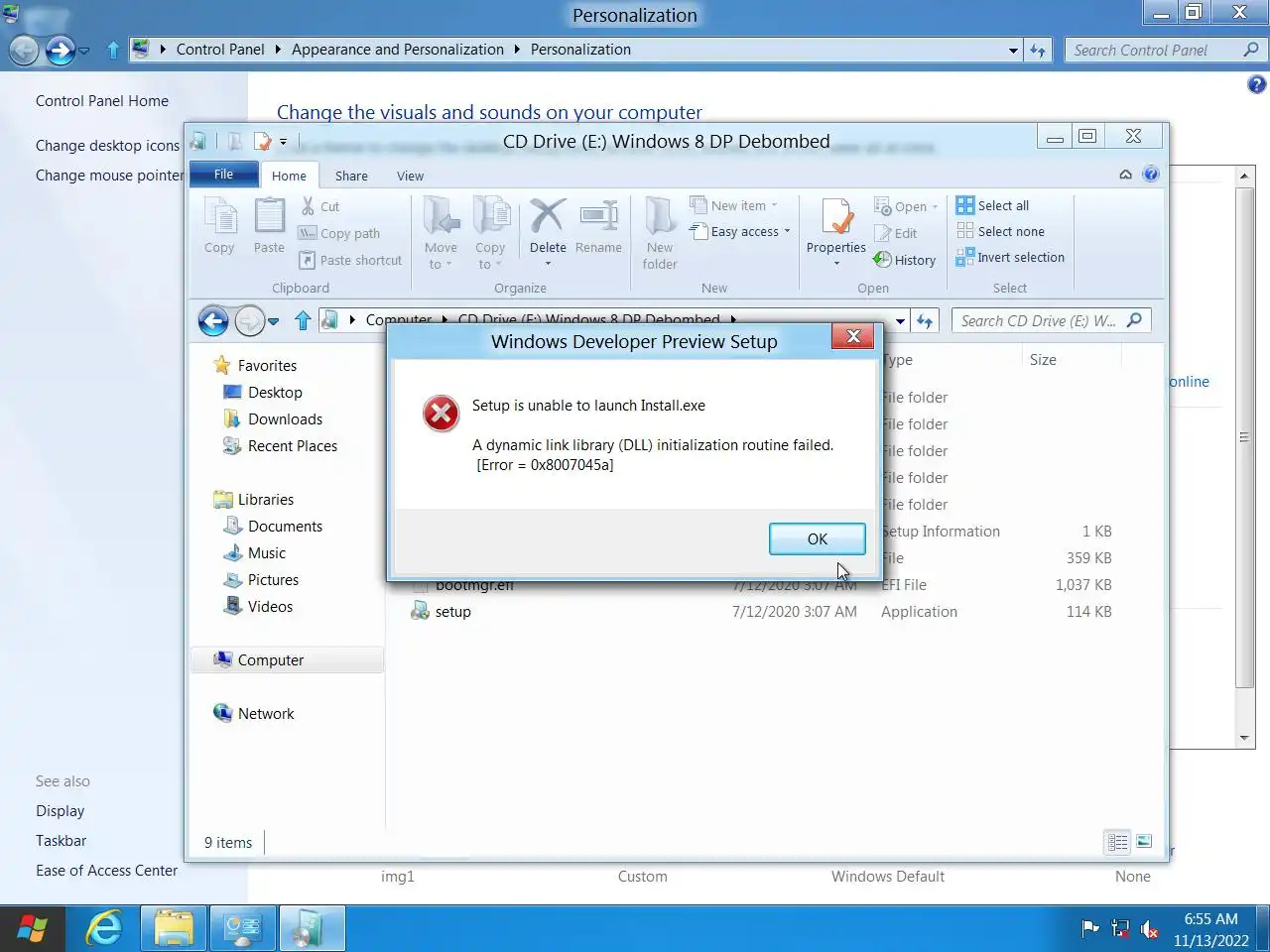1270x952 pixels.
Task: Expand the New item dropdown
Action: pyautogui.click(x=774, y=206)
